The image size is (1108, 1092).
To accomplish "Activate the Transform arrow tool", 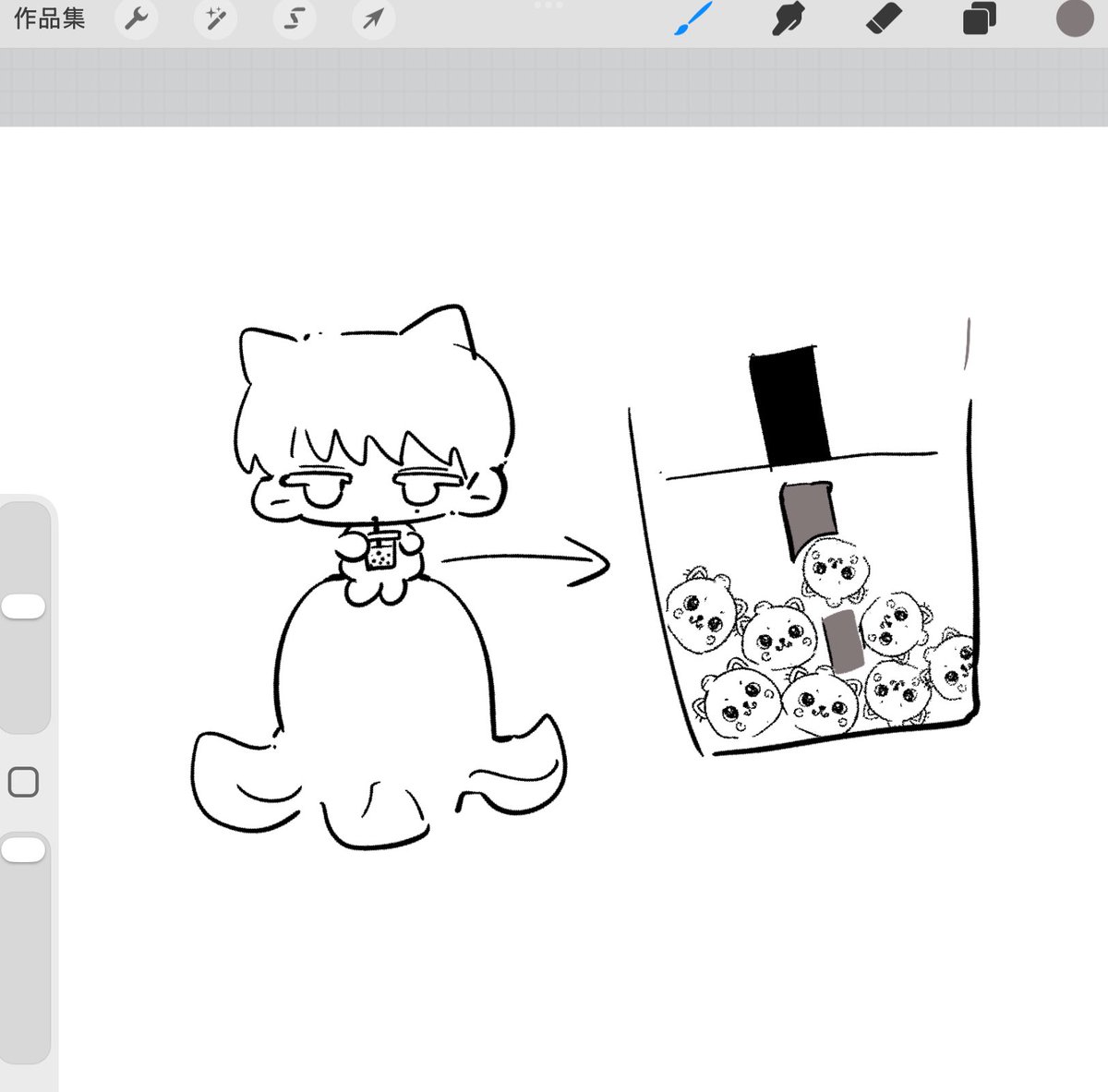I will click(373, 18).
